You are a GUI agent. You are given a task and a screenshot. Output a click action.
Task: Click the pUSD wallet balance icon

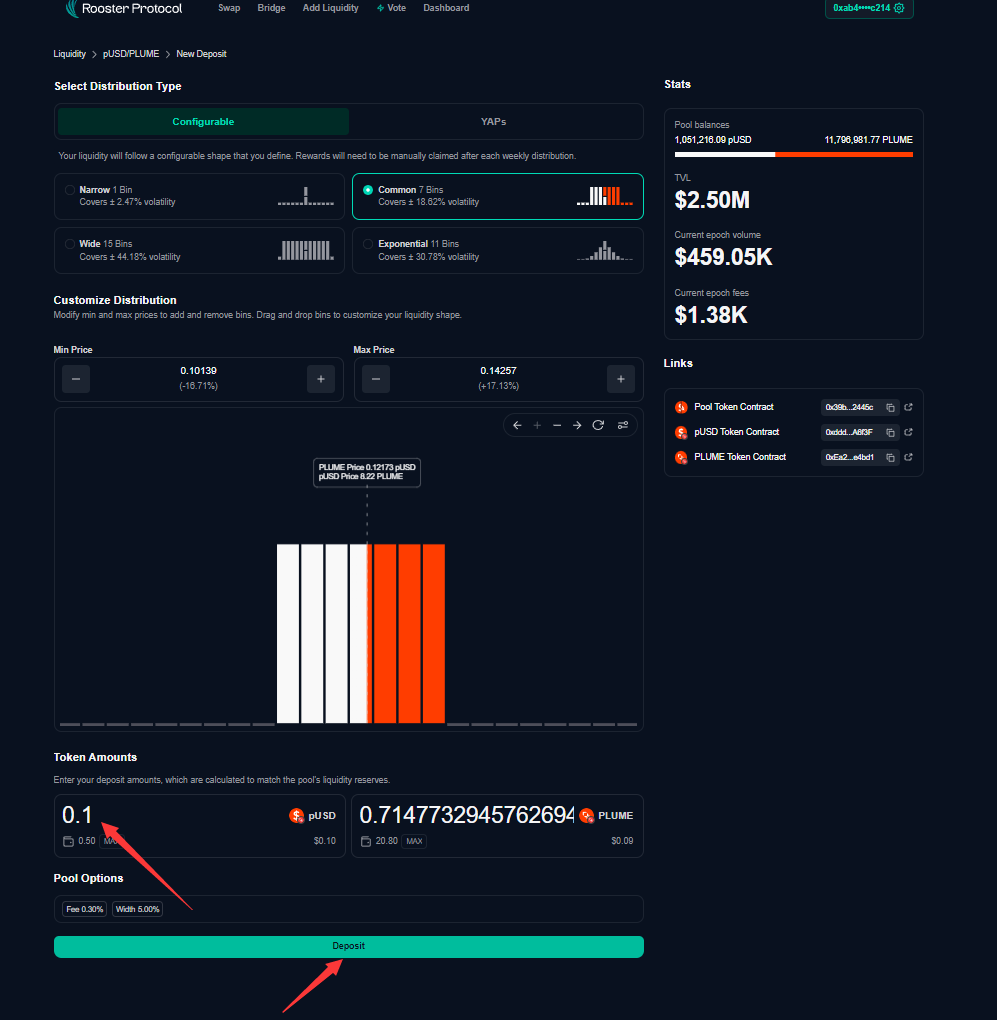pyautogui.click(x=68, y=841)
